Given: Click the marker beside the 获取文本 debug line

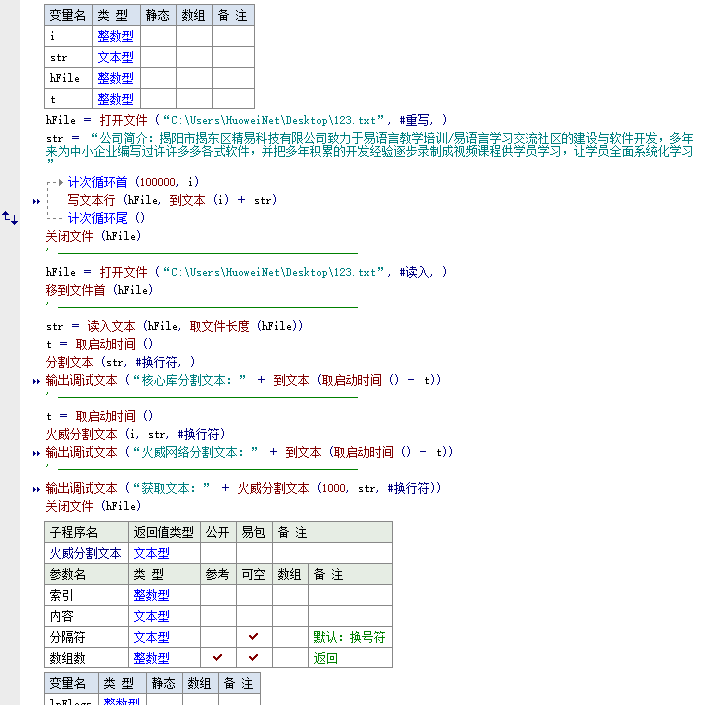Looking at the screenshot, I should (36, 489).
